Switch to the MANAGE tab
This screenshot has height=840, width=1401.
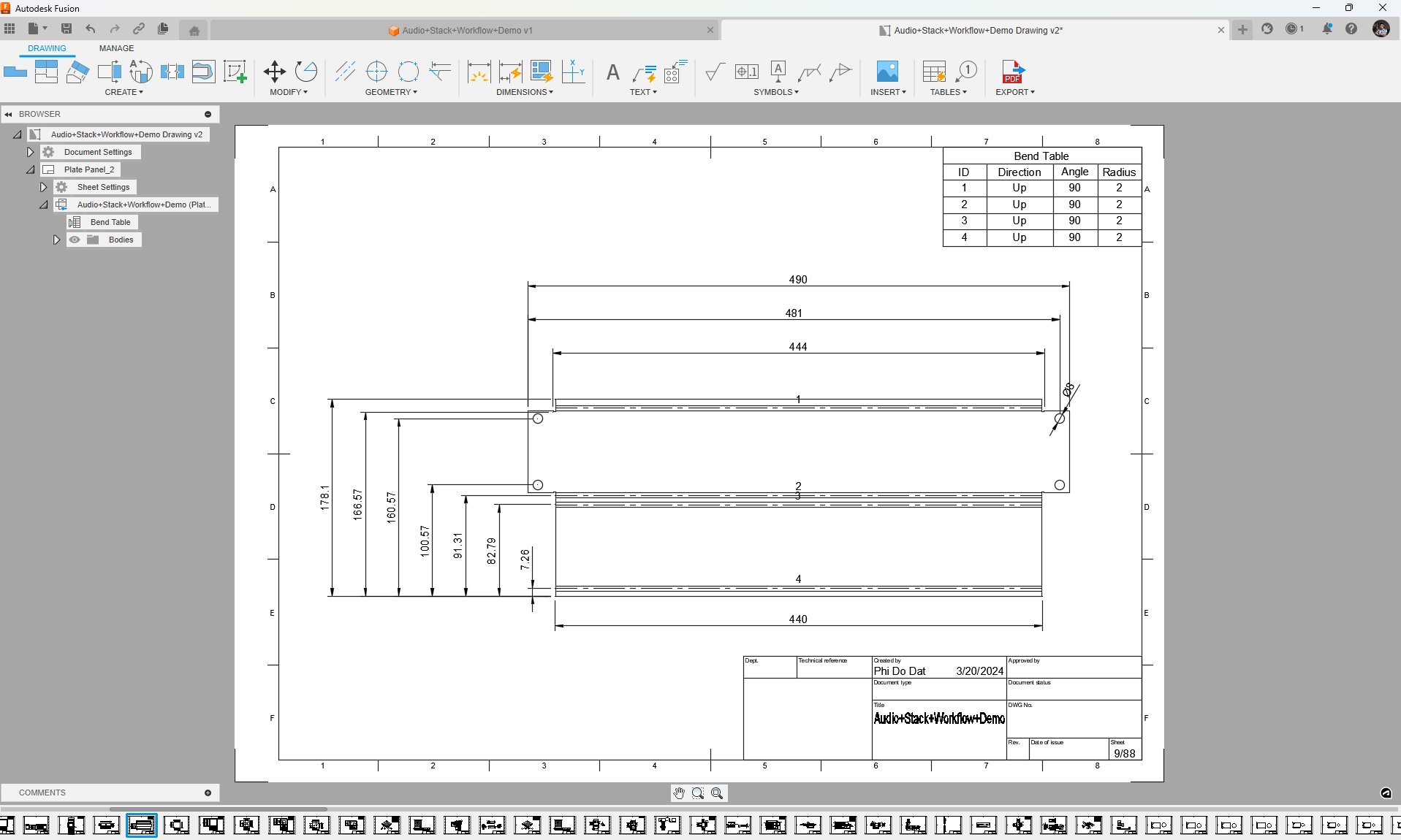pyautogui.click(x=116, y=48)
